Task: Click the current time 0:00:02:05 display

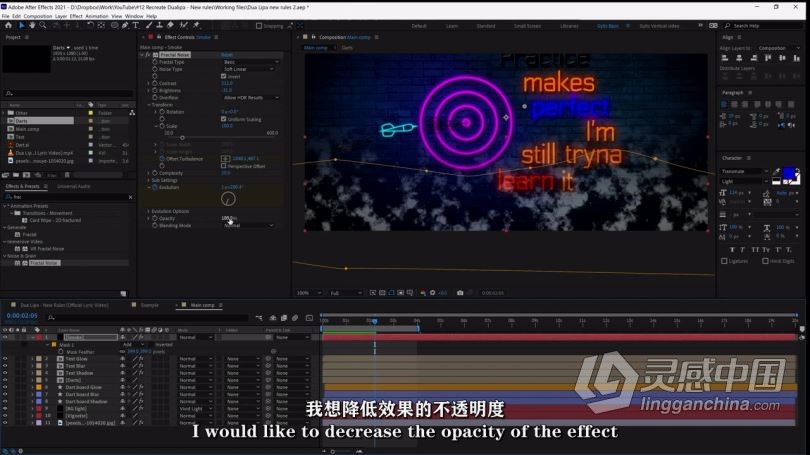Action: (22, 316)
